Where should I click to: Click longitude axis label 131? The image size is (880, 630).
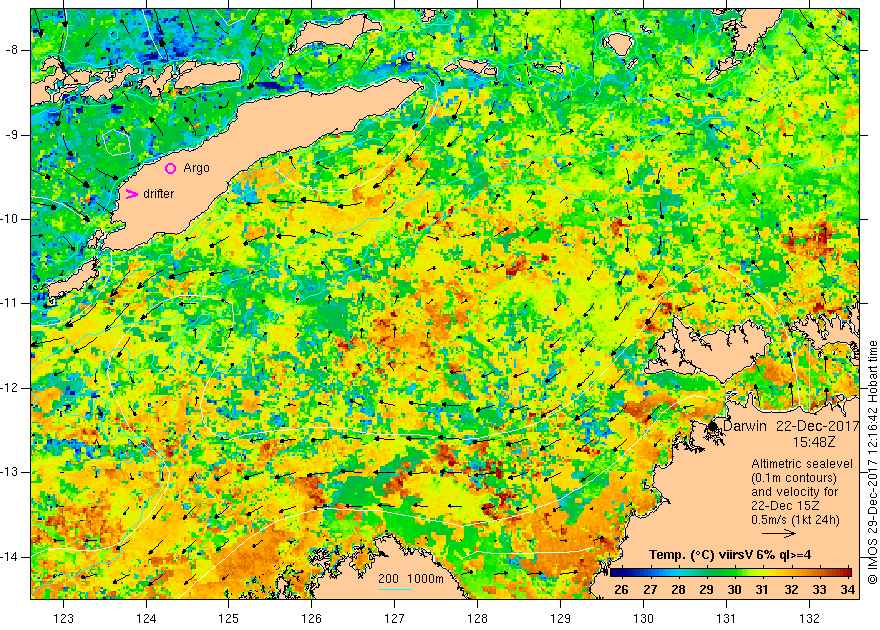(726, 618)
